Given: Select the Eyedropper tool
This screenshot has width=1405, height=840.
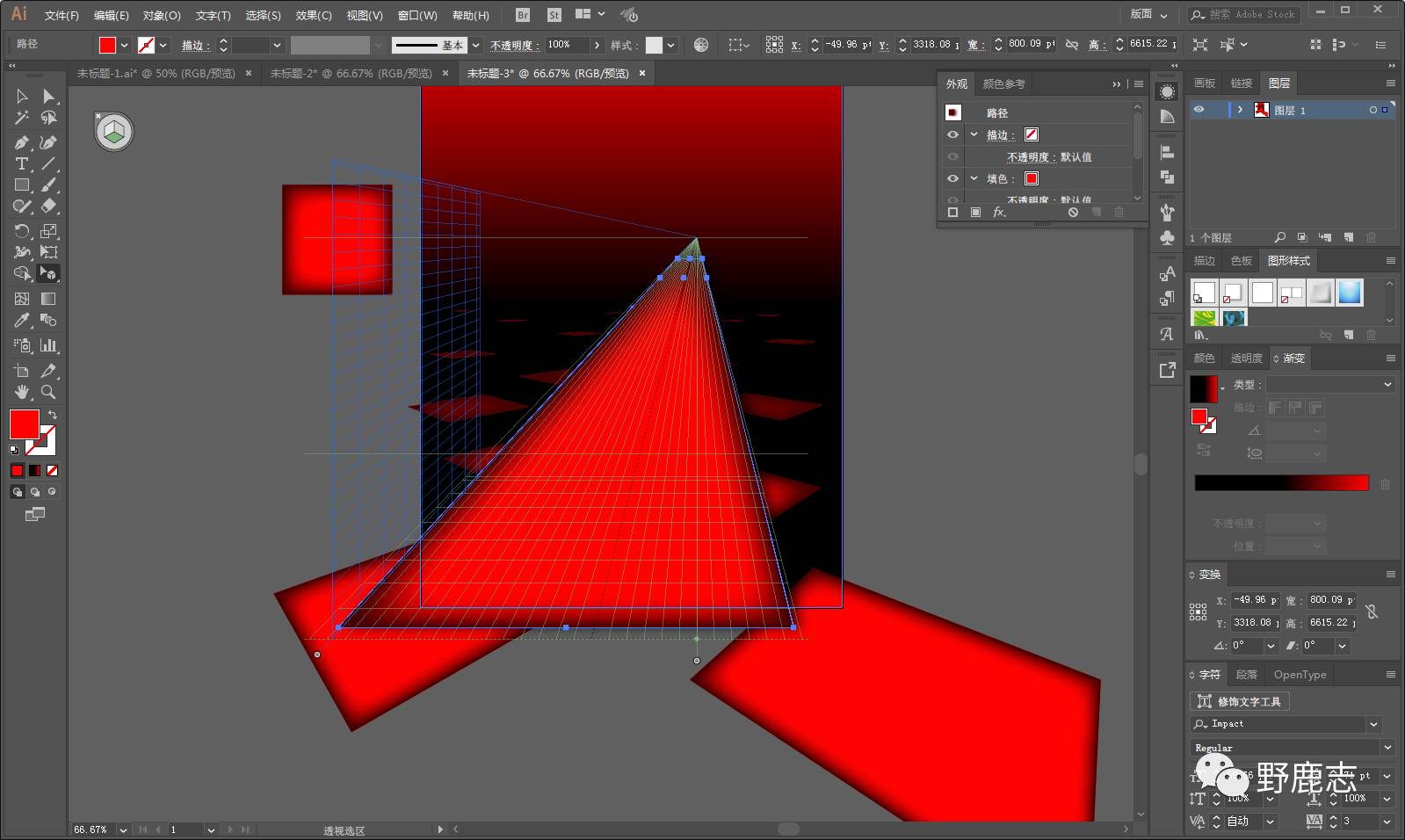Looking at the screenshot, I should pyautogui.click(x=22, y=321).
